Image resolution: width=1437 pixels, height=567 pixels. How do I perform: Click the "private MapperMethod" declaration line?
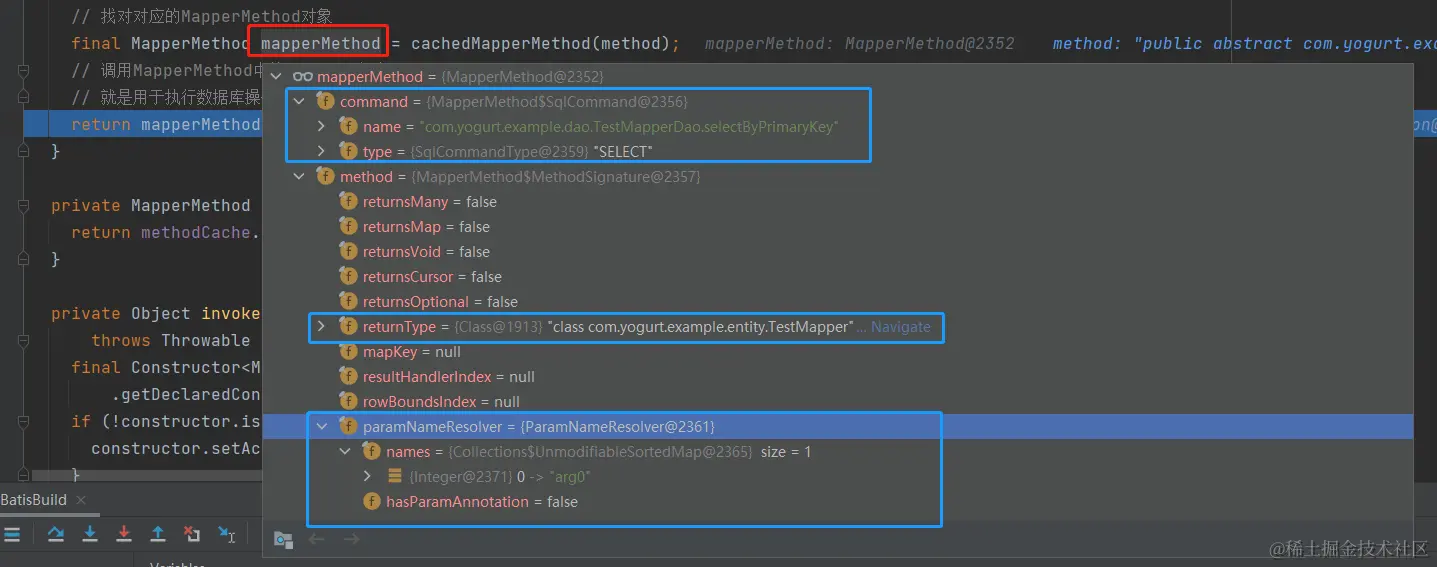[x=151, y=205]
